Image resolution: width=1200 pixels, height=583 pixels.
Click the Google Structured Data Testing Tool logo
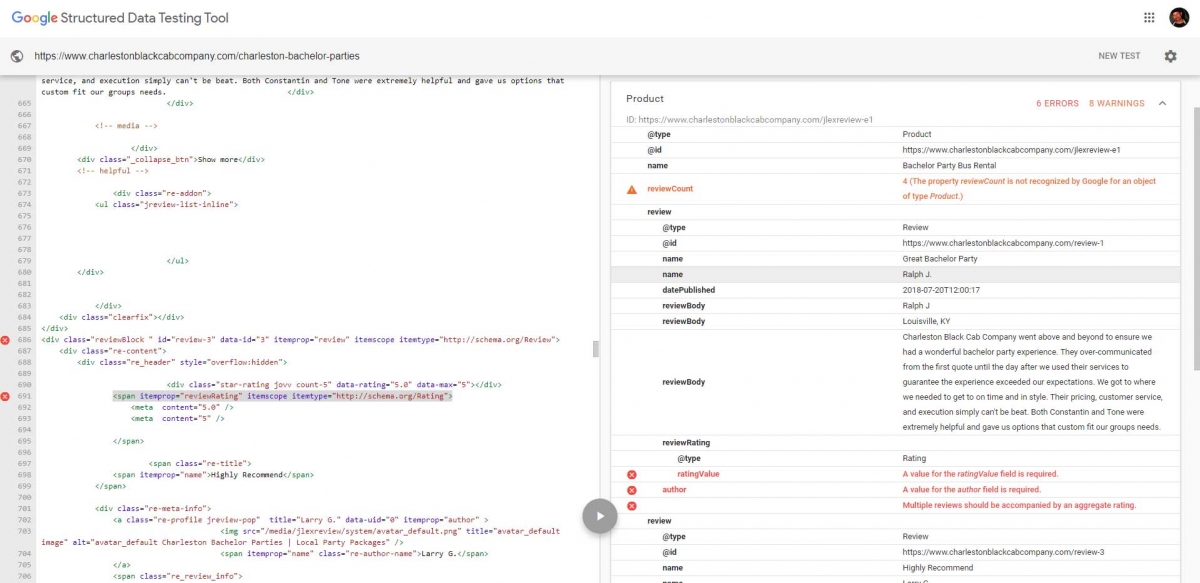pyautogui.click(x=120, y=18)
